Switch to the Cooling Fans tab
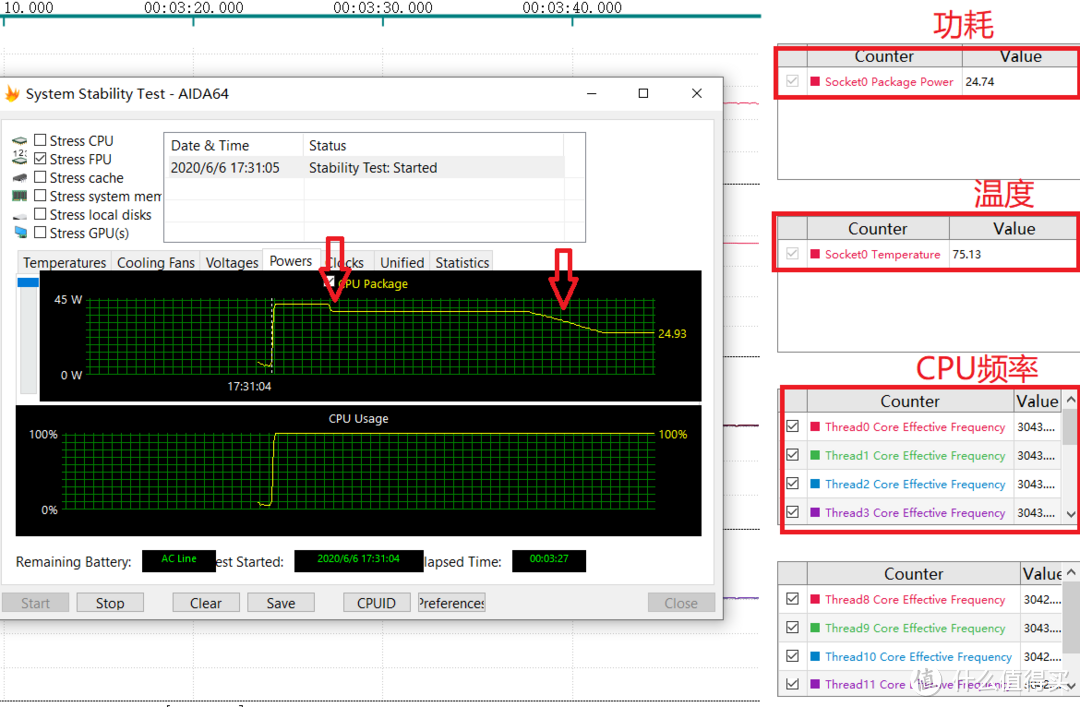Screen dimensions: 1080x707 tap(156, 263)
